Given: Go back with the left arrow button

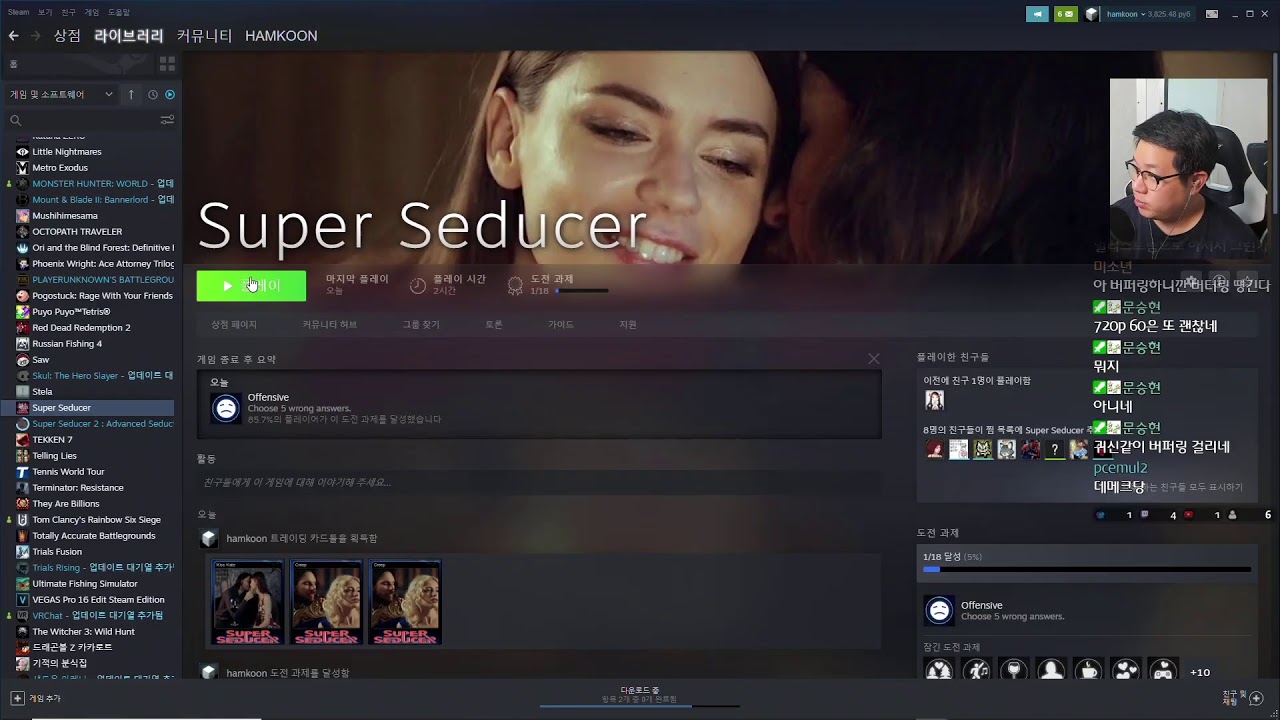Looking at the screenshot, I should click(x=13, y=36).
